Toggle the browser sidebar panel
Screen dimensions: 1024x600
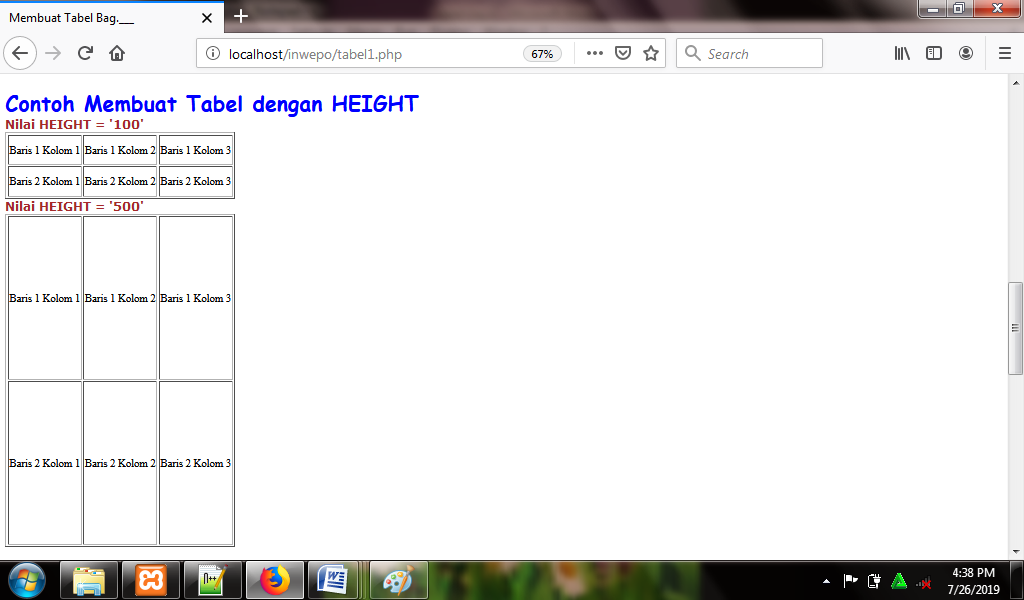tap(933, 53)
